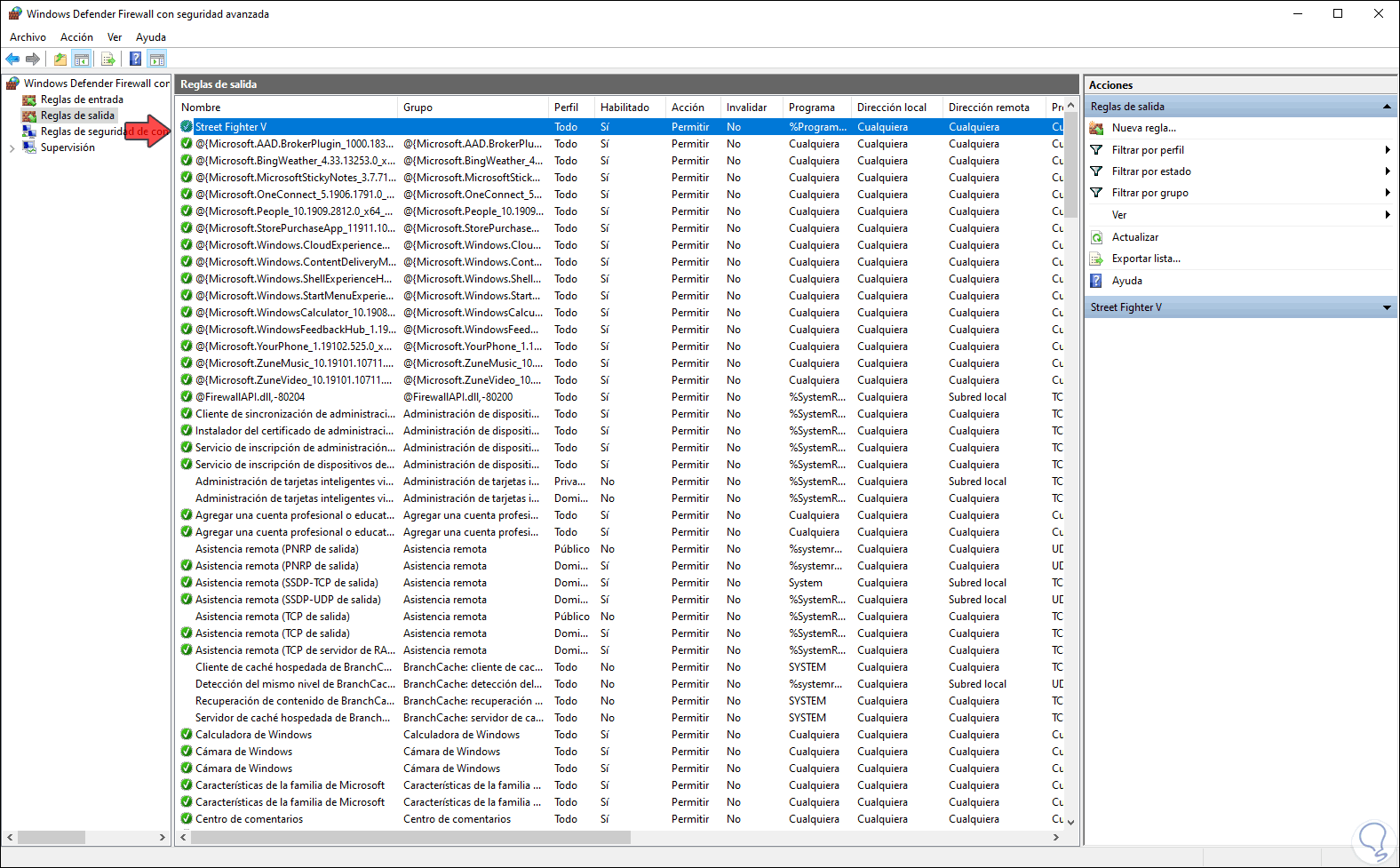
Task: Click the green check icon of @FirewallAPI.dll,-80204 rule
Action: tap(187, 397)
